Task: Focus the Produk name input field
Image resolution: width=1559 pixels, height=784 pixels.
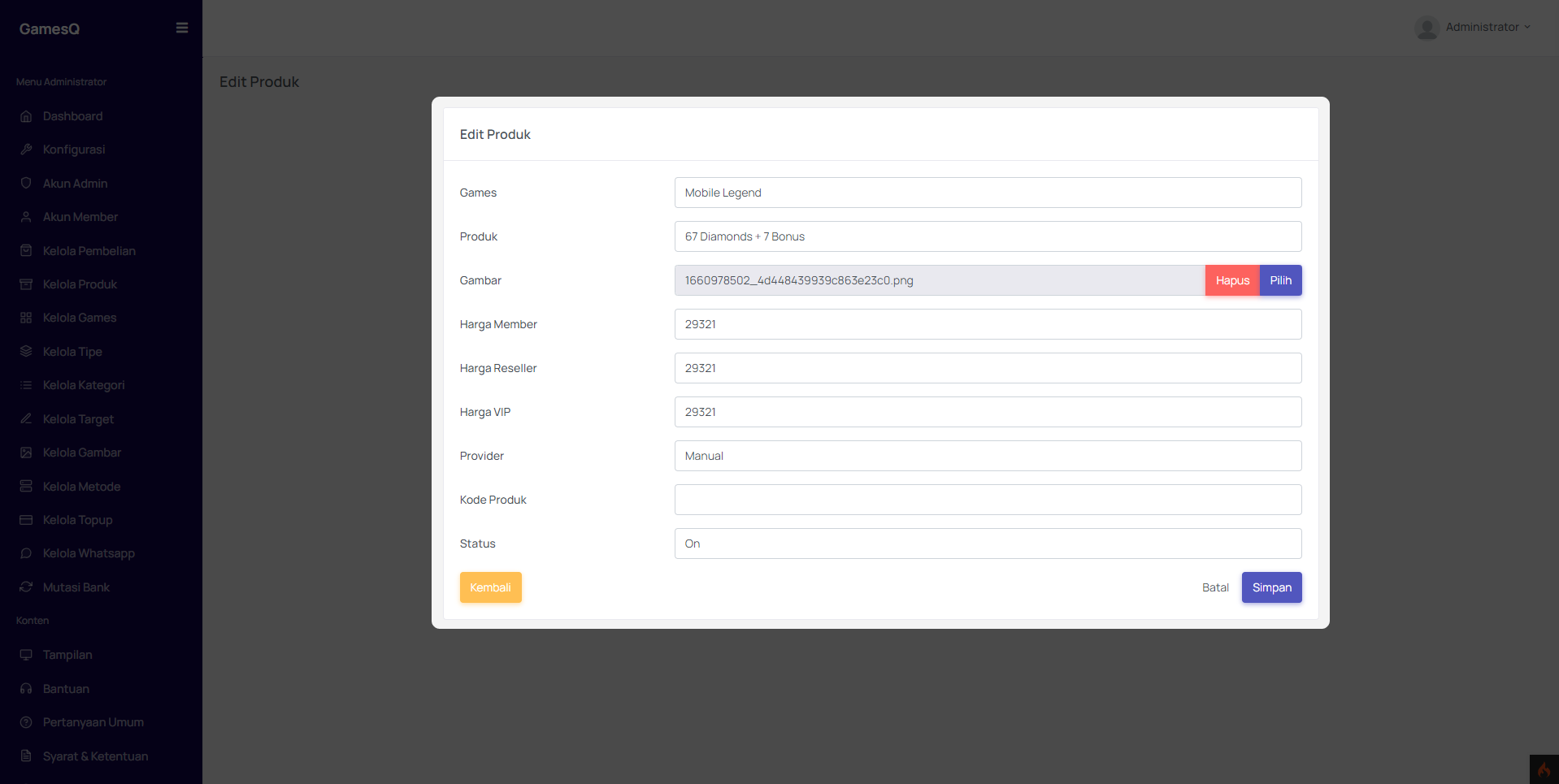Action: 988,236
